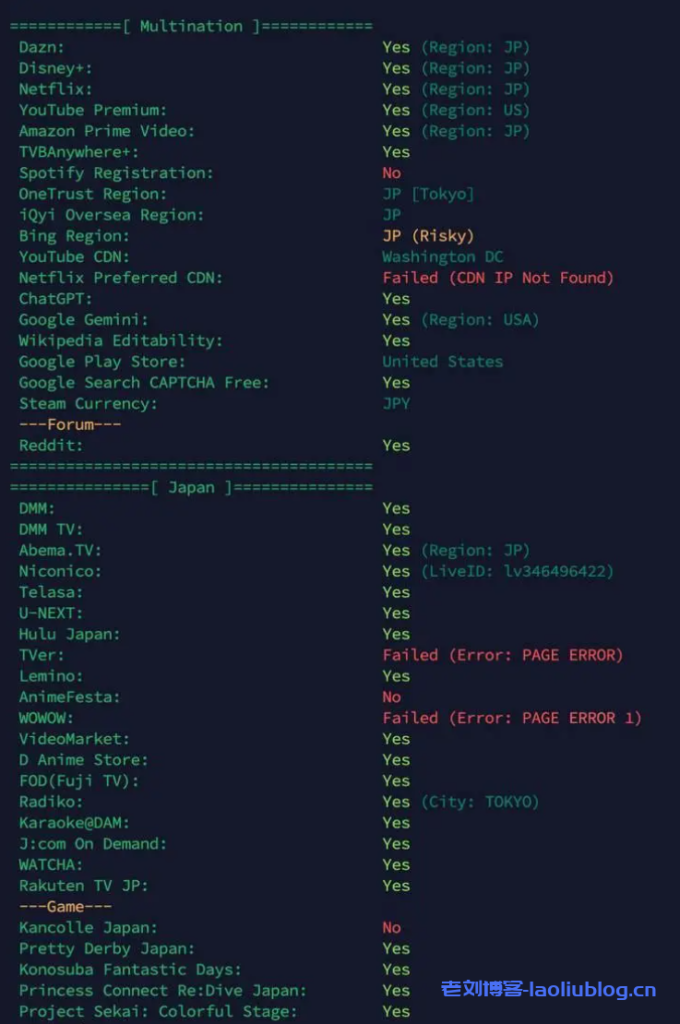Click the Reddit label
The width and height of the screenshot is (680, 1024).
point(51,446)
